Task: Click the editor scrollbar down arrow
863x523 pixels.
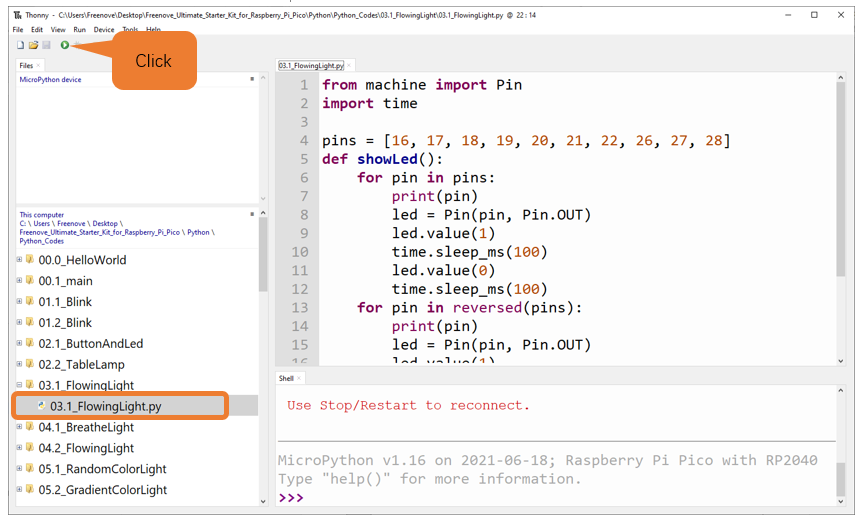Action: click(x=840, y=361)
